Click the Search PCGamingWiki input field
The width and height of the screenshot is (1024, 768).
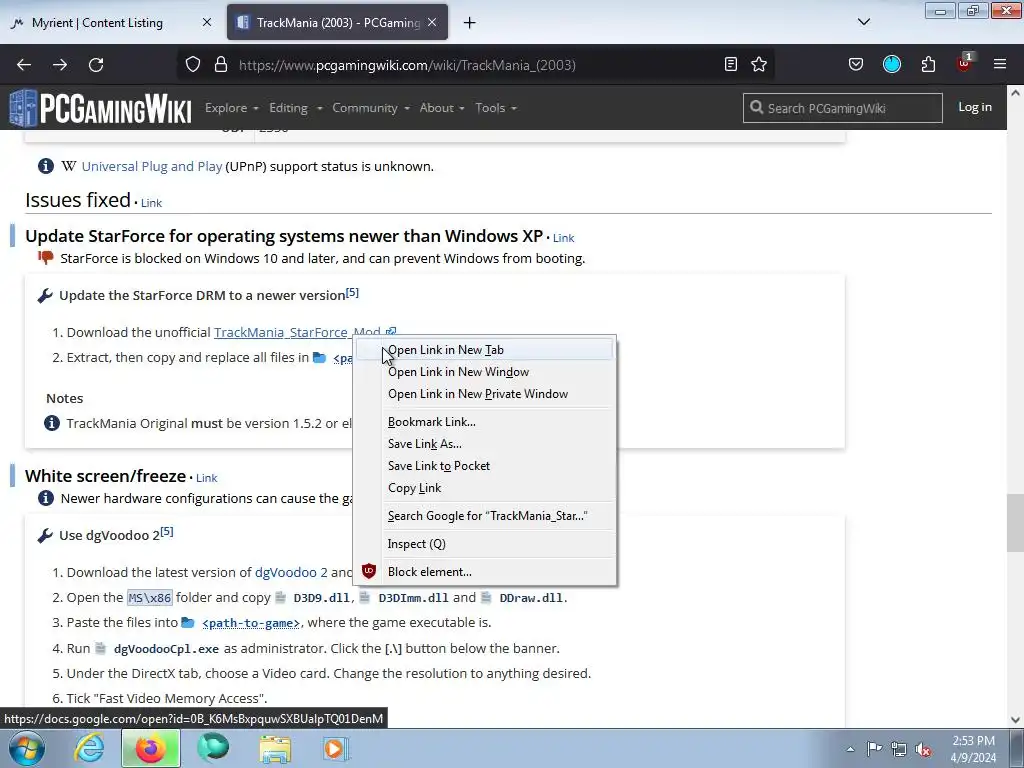(842, 108)
